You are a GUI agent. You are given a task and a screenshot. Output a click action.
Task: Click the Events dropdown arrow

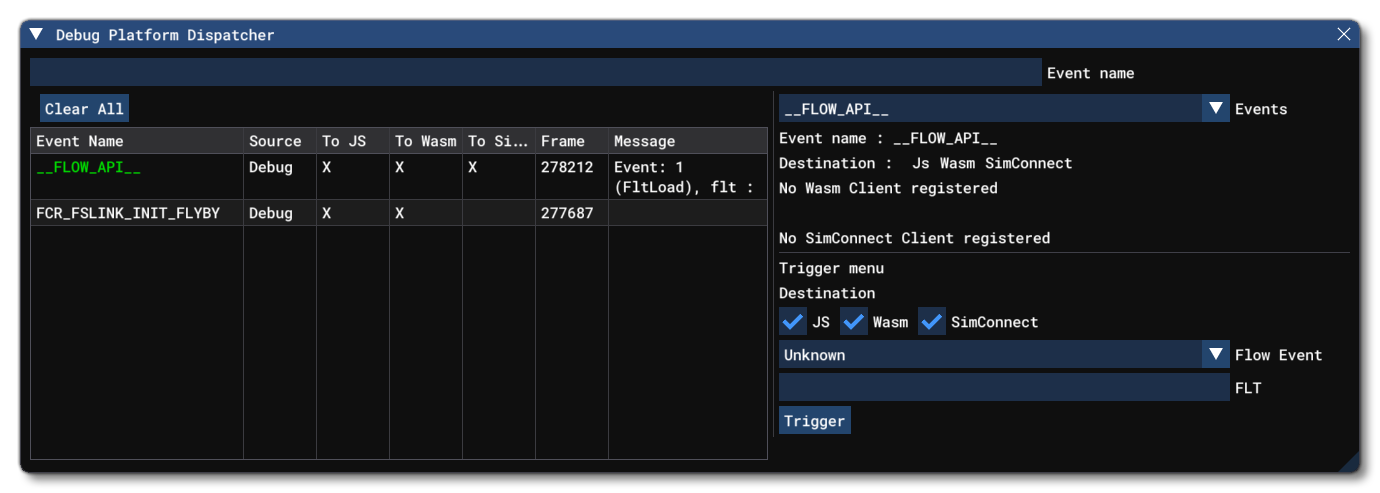1216,109
